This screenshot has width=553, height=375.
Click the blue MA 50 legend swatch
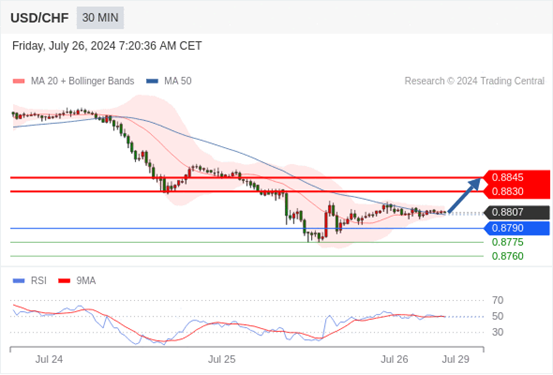(152, 81)
